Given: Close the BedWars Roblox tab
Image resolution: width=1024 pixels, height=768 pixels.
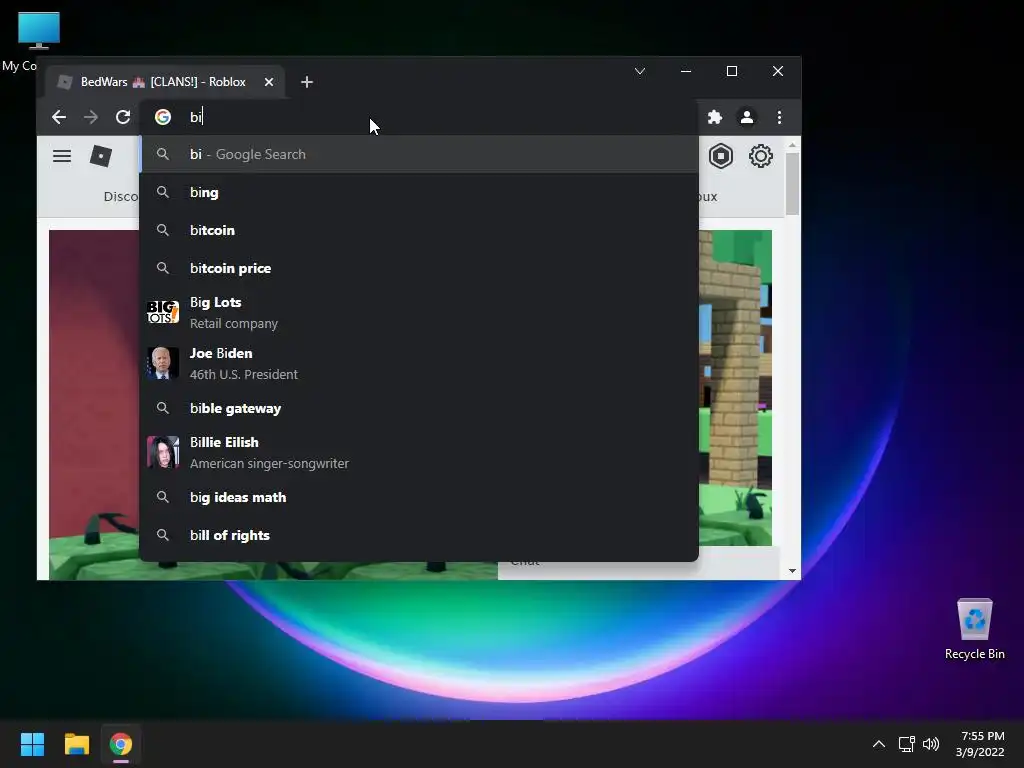Looking at the screenshot, I should tap(268, 82).
